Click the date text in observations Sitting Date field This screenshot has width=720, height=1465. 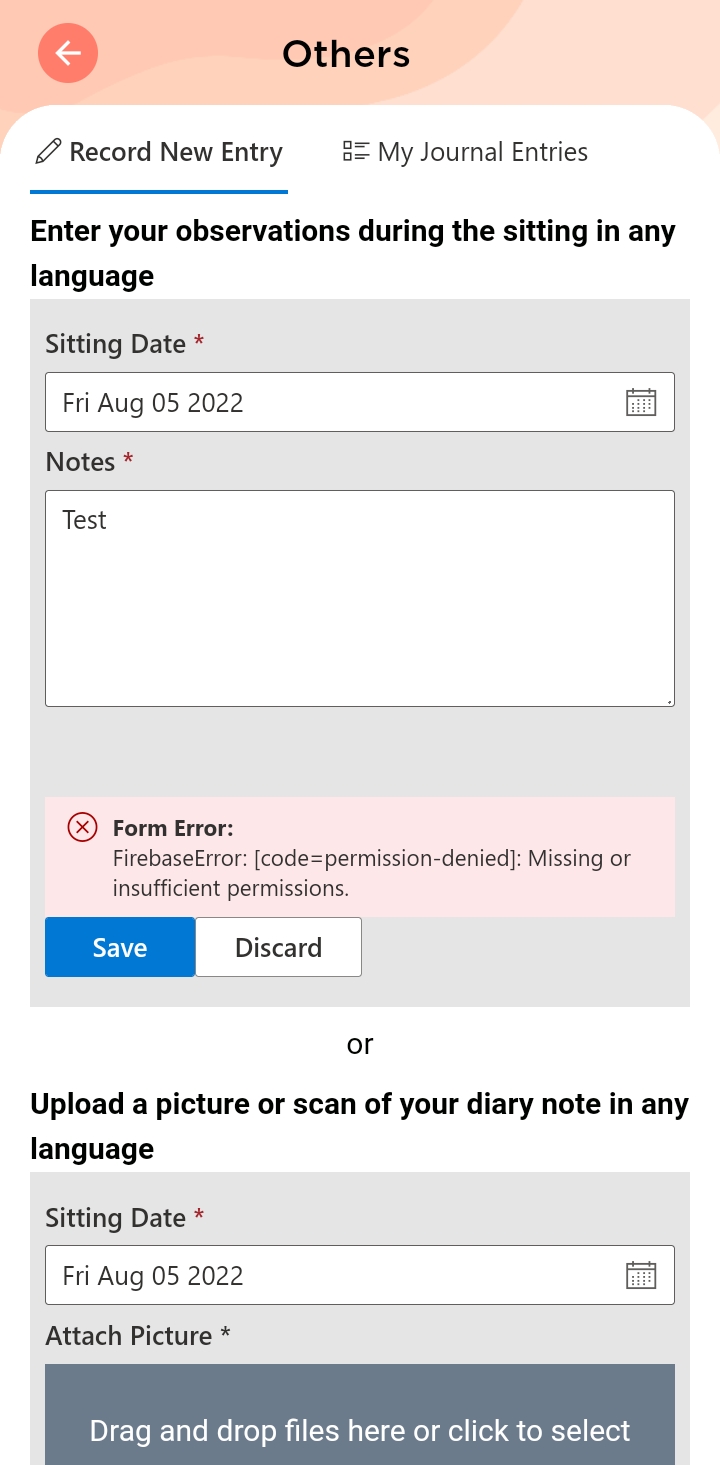[153, 403]
